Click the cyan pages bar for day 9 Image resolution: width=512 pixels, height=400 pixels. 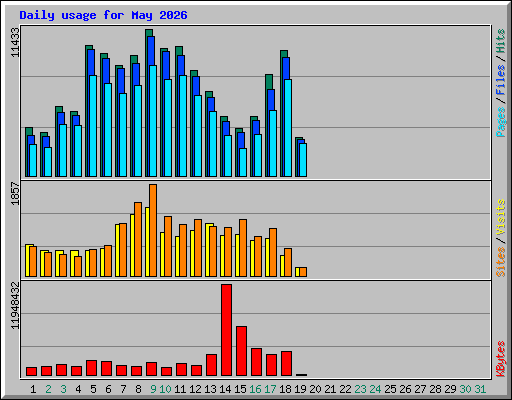tap(153, 121)
